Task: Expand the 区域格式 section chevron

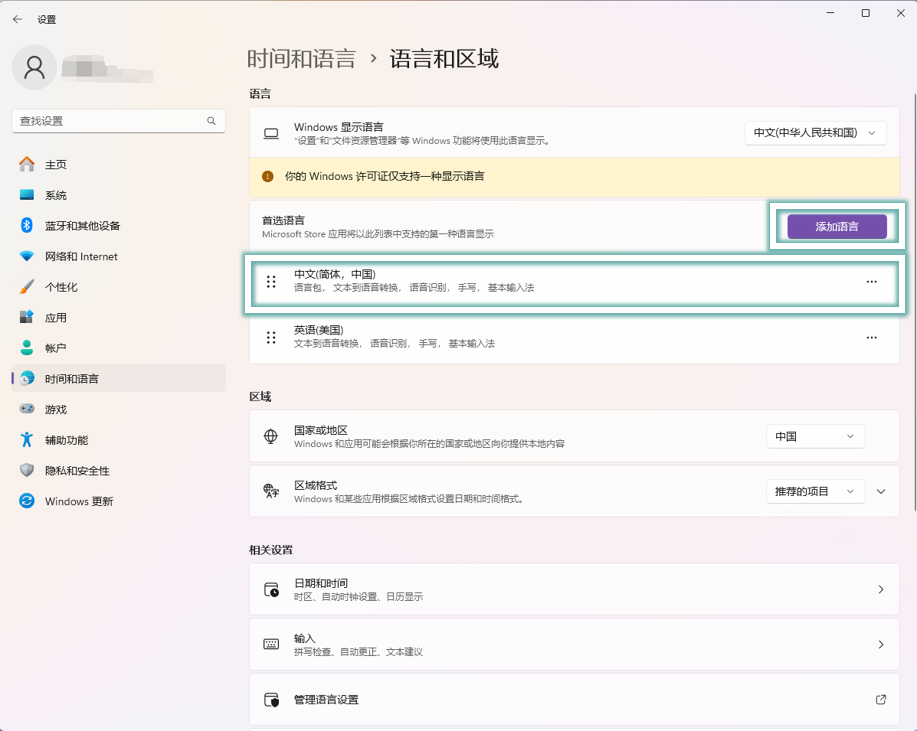Action: point(881,491)
